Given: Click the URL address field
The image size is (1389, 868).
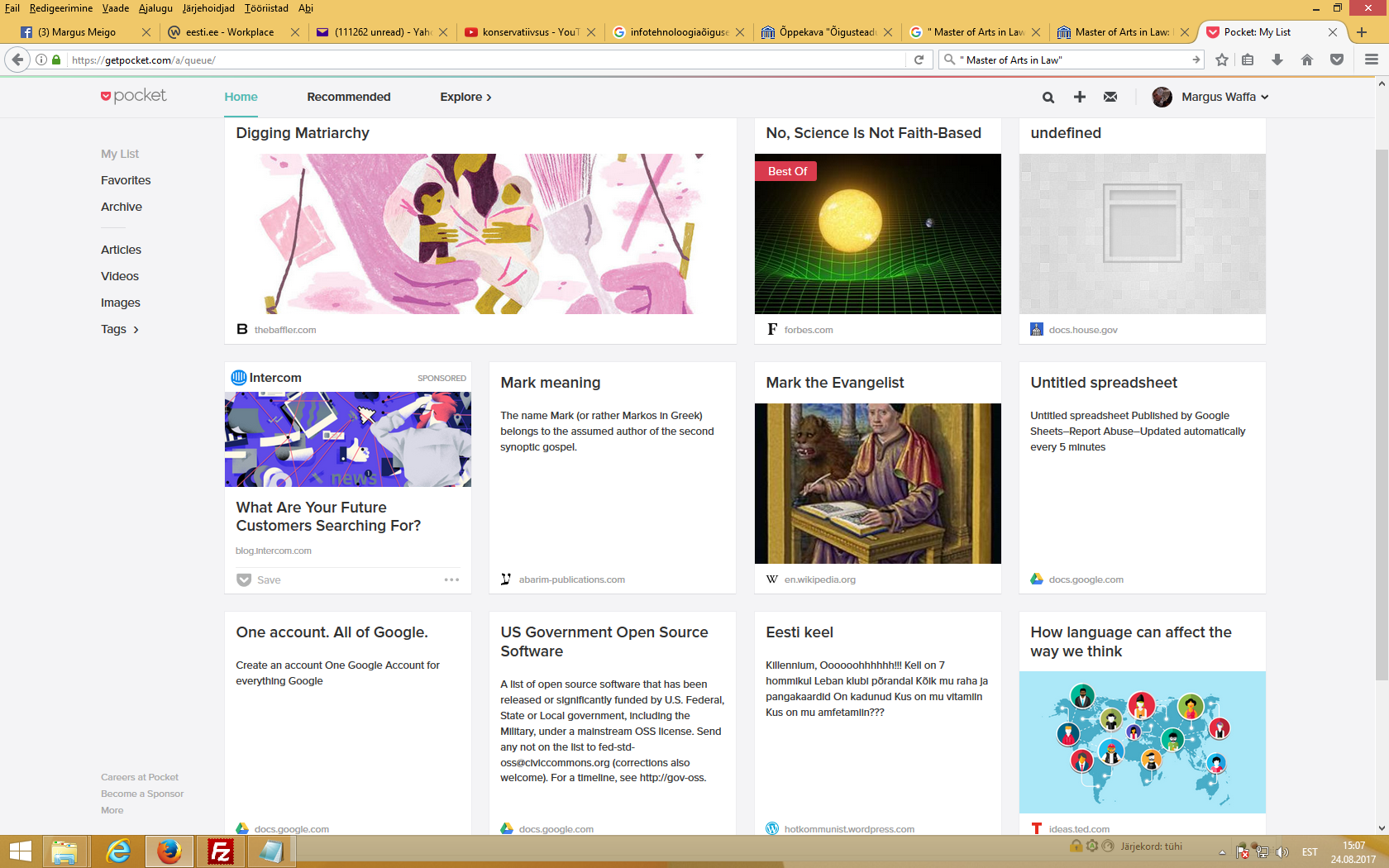Looking at the screenshot, I should pos(484,60).
